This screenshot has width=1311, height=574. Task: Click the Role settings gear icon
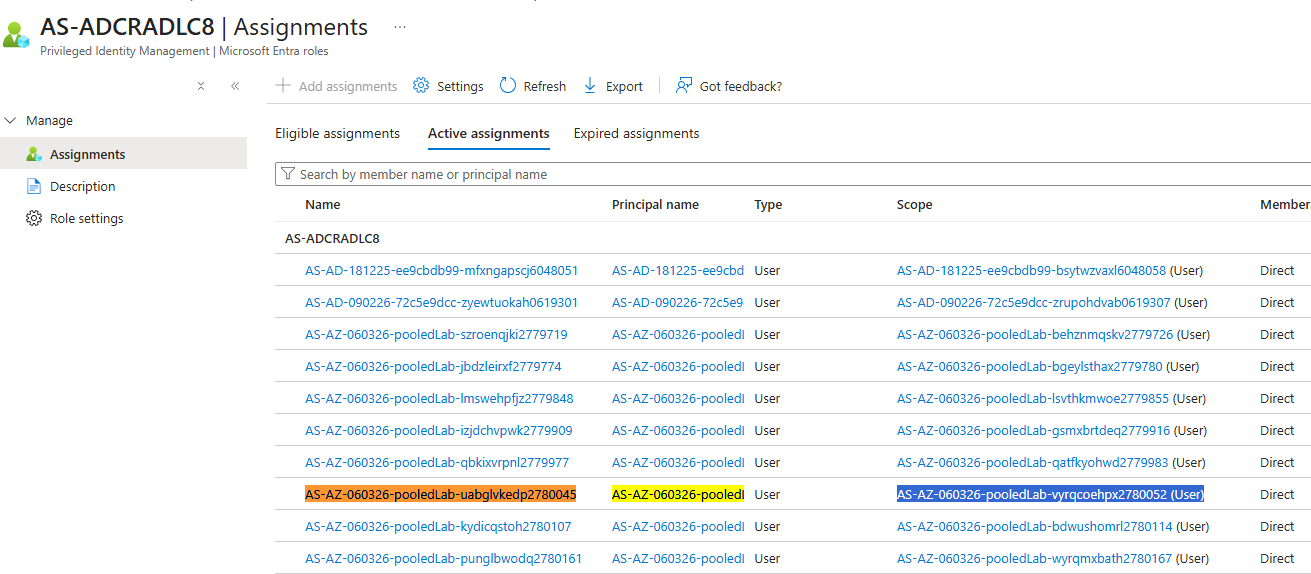[x=34, y=218]
